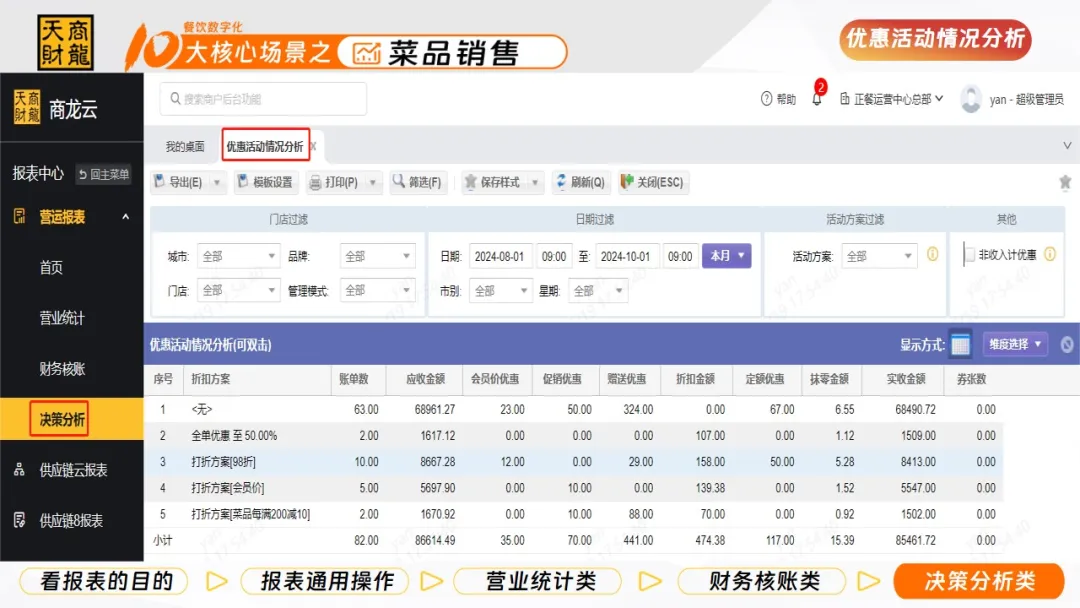Open the 品牌 dropdown
The image size is (1080, 608).
point(377,256)
